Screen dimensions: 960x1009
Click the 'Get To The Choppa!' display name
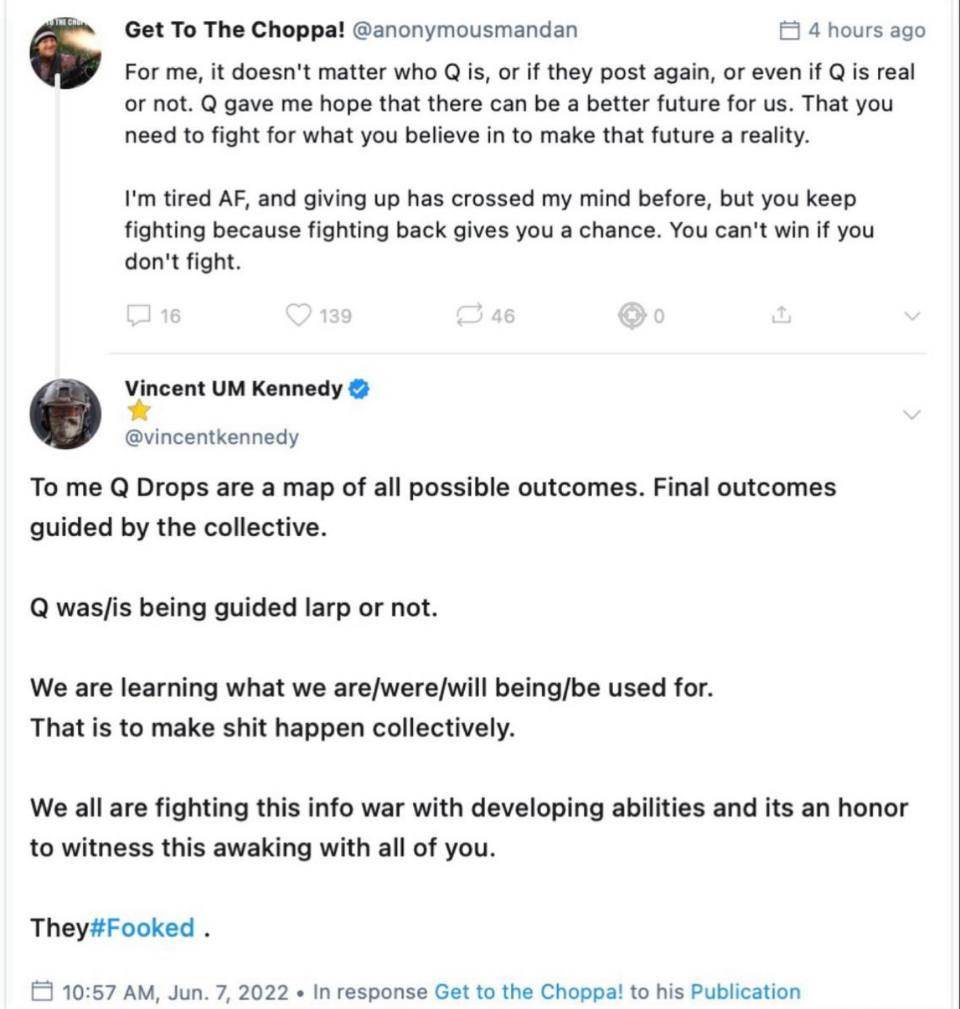[233, 30]
